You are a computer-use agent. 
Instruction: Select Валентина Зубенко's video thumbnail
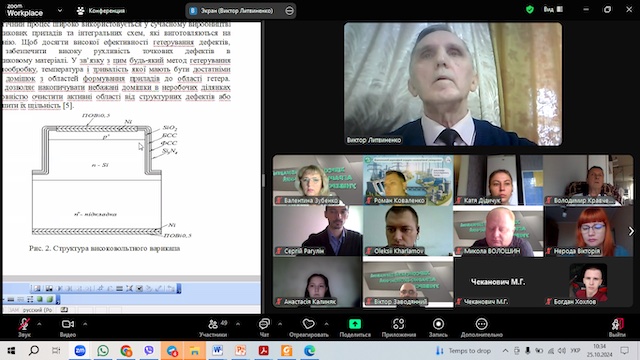point(318,180)
